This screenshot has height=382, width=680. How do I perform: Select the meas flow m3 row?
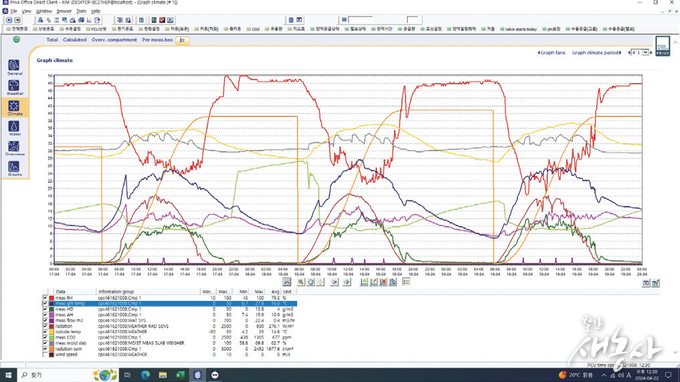pyautogui.click(x=170, y=320)
